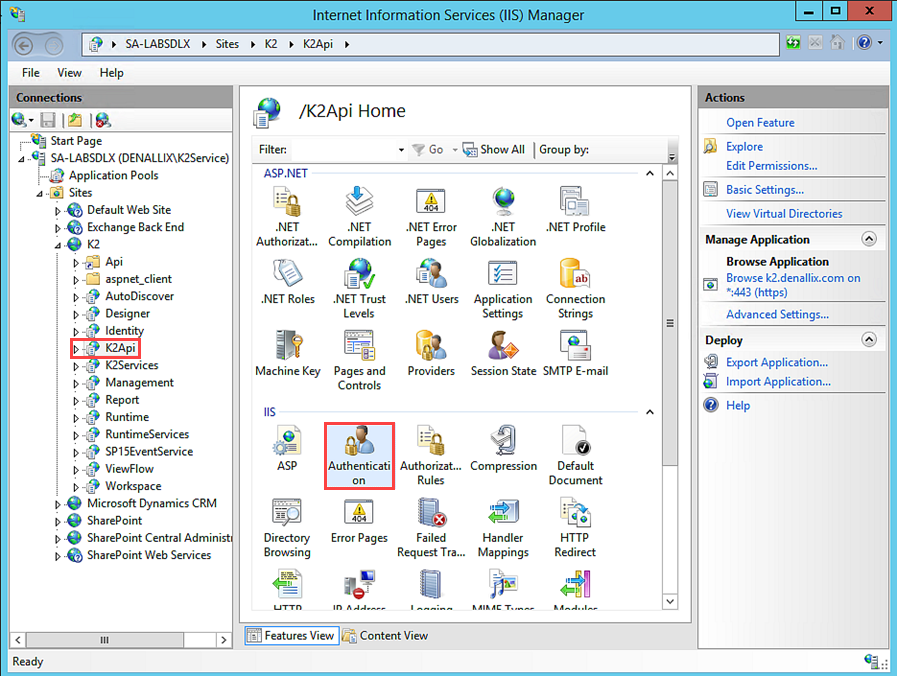This screenshot has height=676, width=897.
Task: Open the Compression feature
Action: (x=503, y=448)
